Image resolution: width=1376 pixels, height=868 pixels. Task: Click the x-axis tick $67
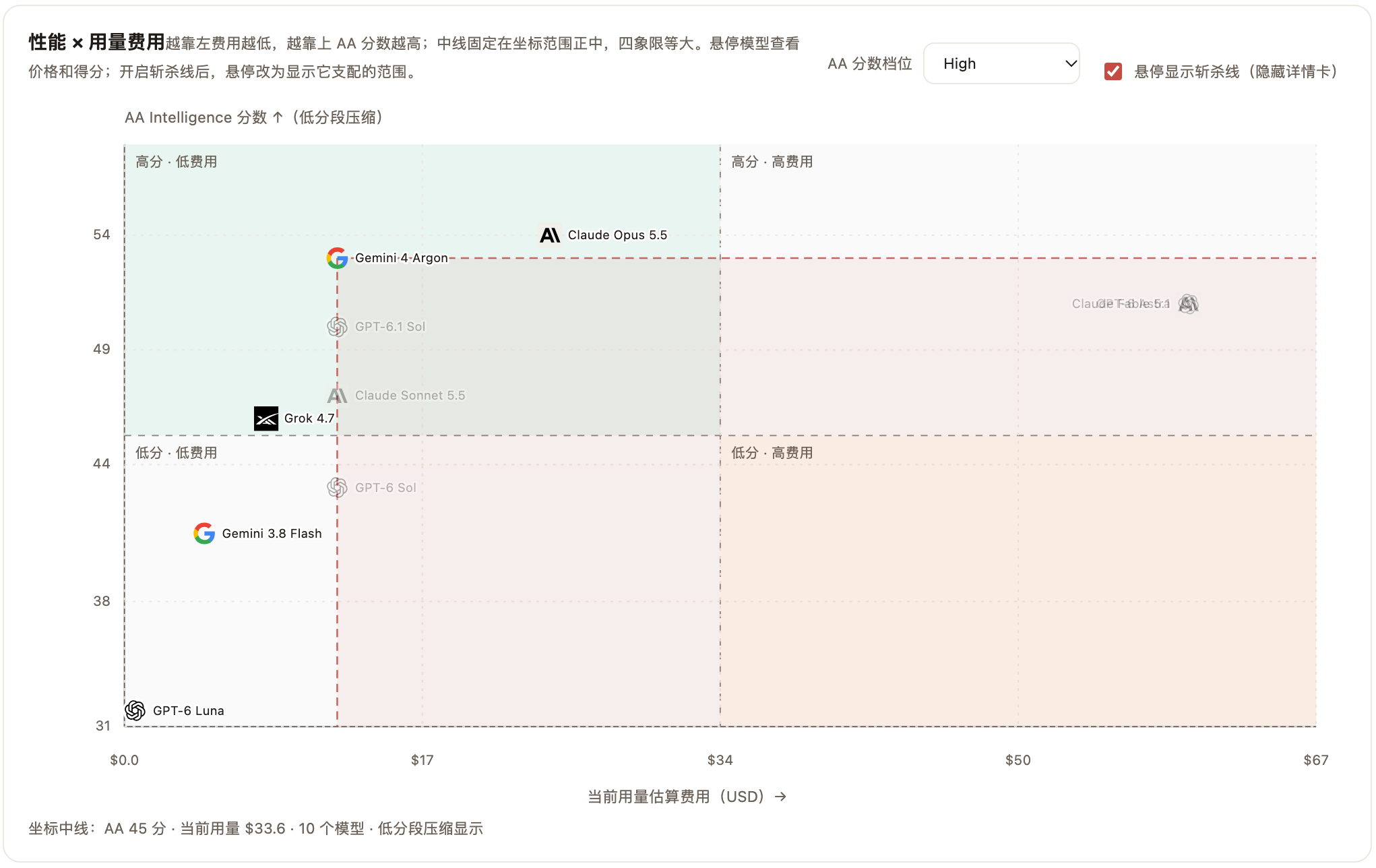1316,760
